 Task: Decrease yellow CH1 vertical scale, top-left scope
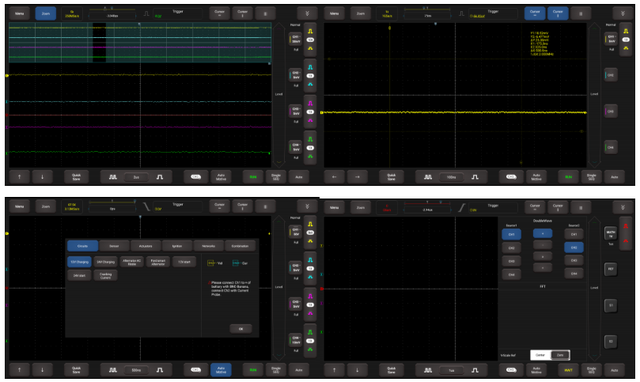click(310, 49)
